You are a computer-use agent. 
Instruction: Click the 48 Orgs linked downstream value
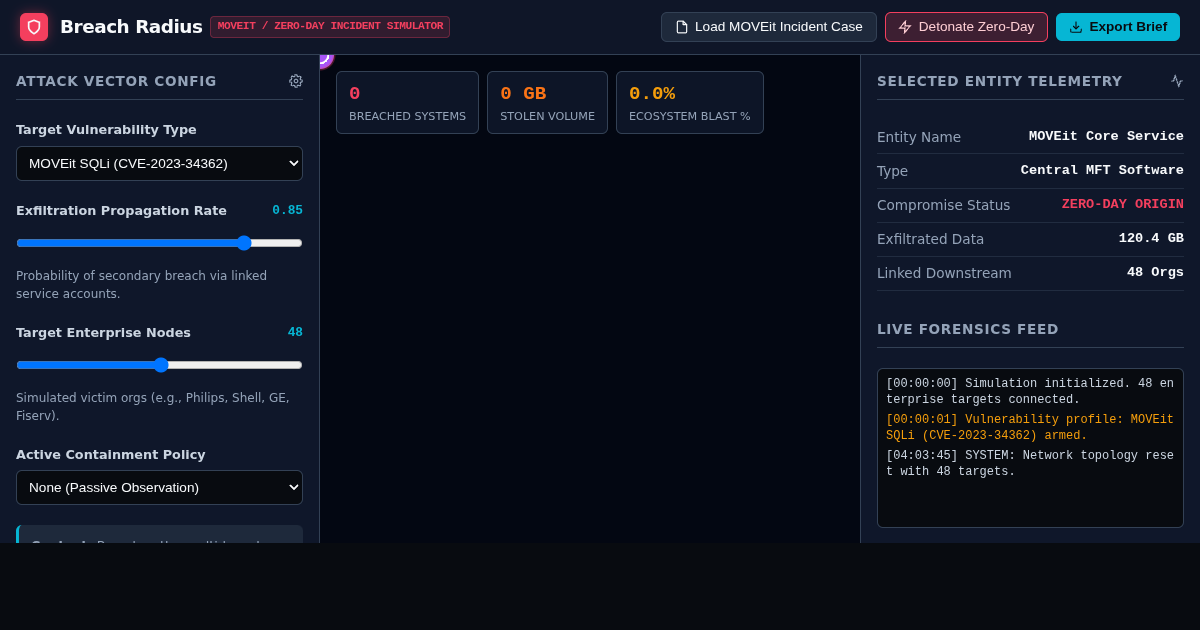(1155, 272)
